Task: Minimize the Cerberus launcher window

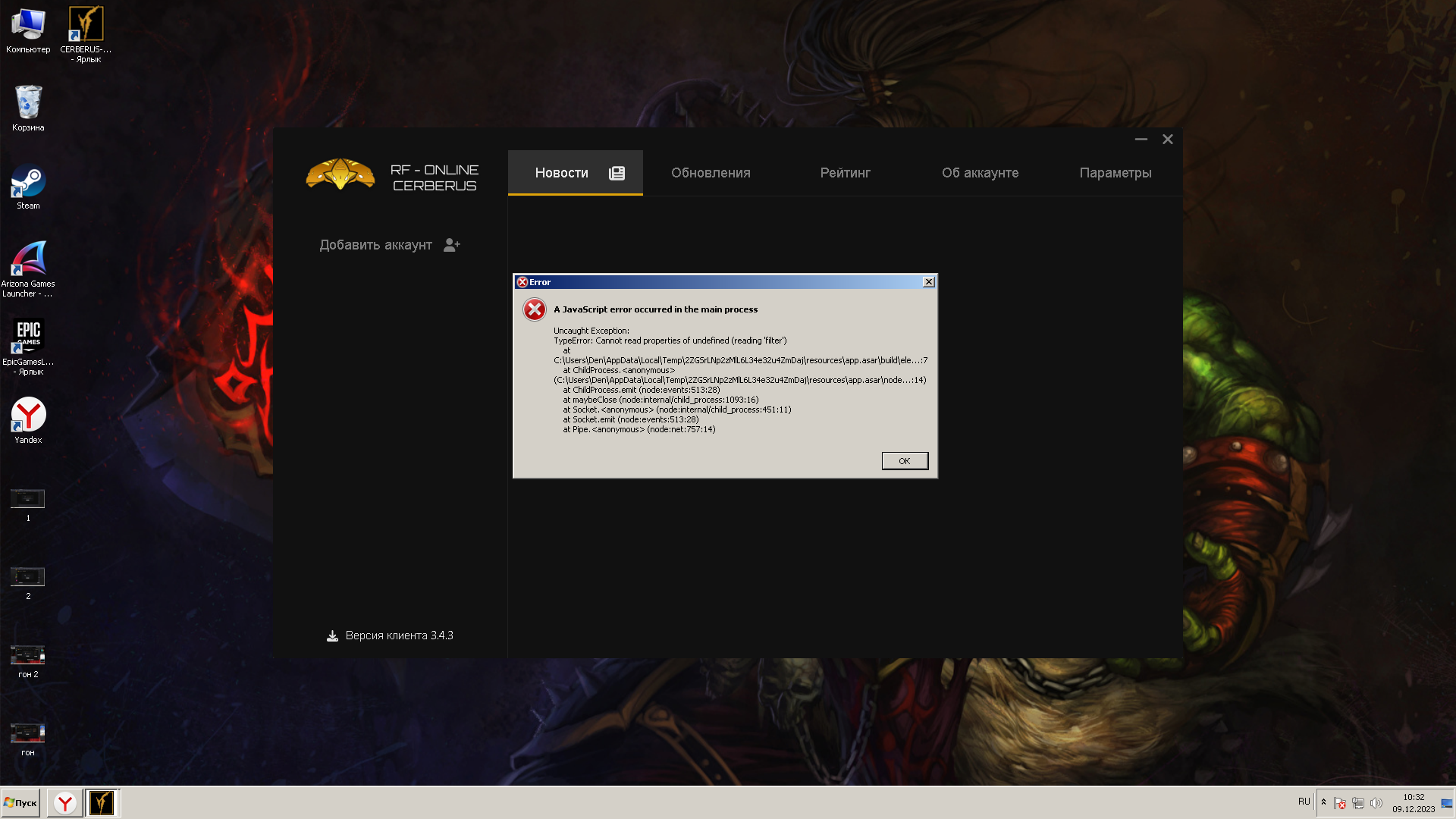Action: pos(1141,140)
